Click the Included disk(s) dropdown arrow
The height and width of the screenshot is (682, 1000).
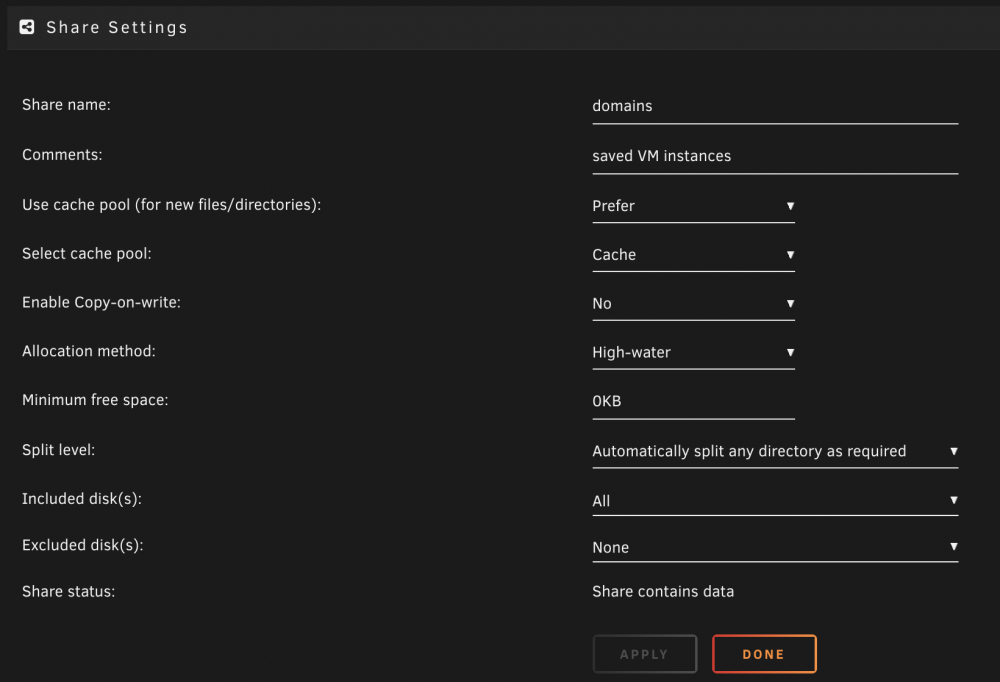tap(953, 500)
